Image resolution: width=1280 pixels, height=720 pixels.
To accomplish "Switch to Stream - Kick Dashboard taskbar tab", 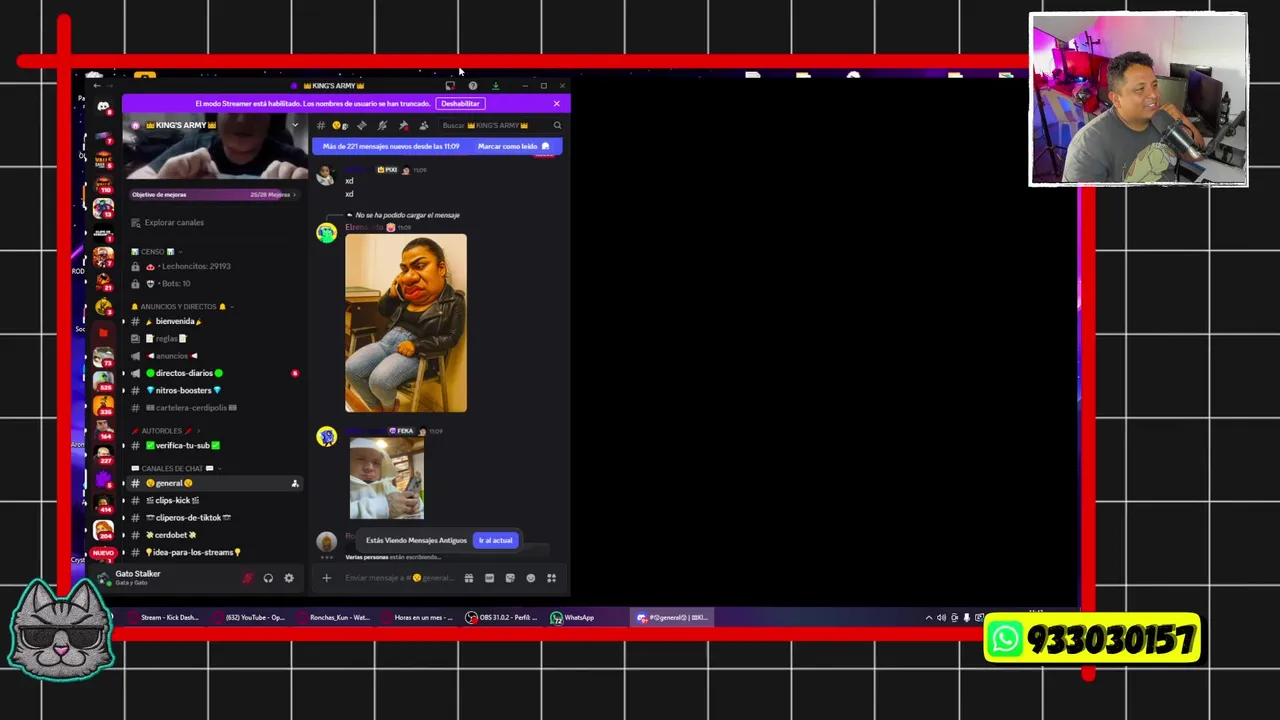I will (x=163, y=617).
